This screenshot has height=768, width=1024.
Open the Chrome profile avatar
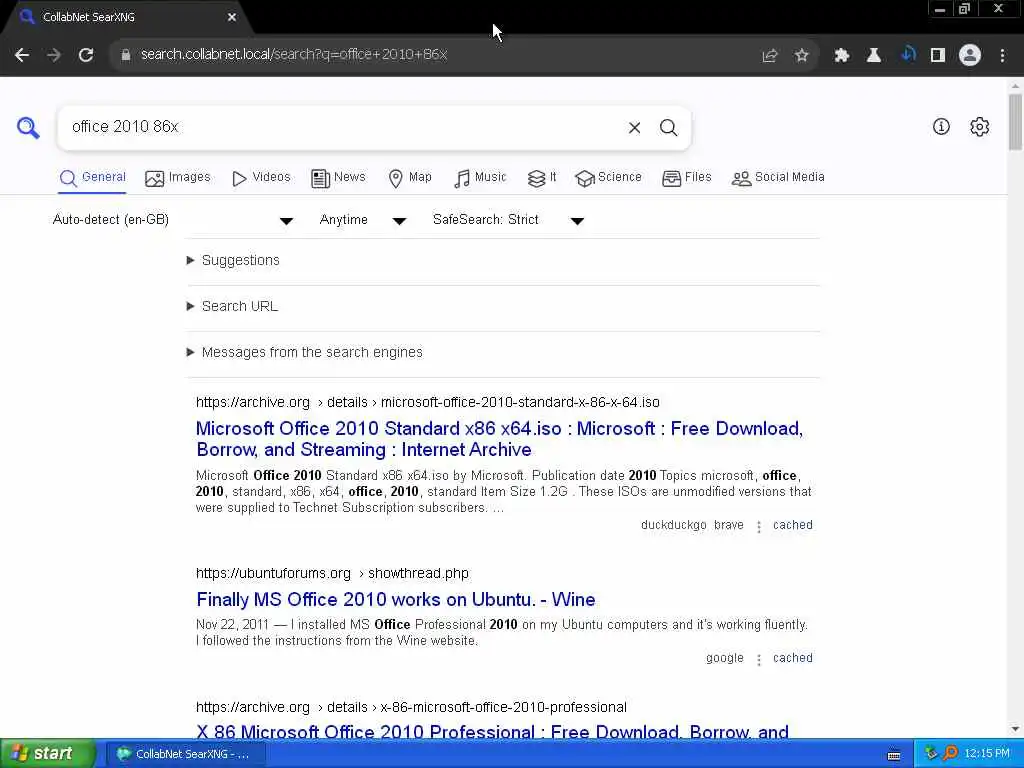[970, 55]
